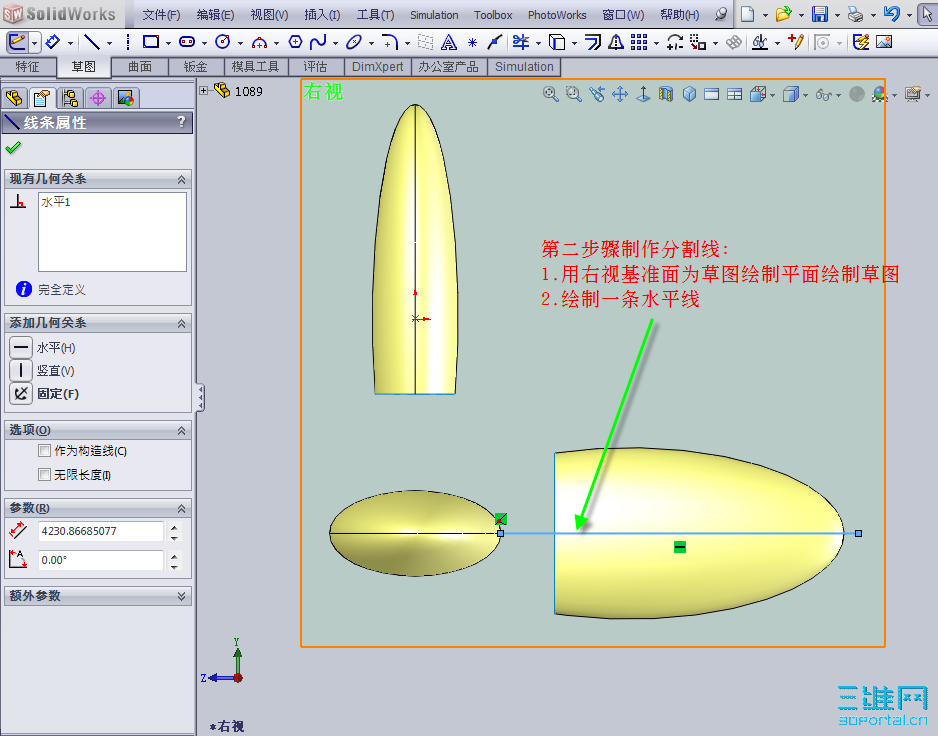Add Vertical (竖直) relation
Image resolution: width=938 pixels, height=736 pixels.
20,370
